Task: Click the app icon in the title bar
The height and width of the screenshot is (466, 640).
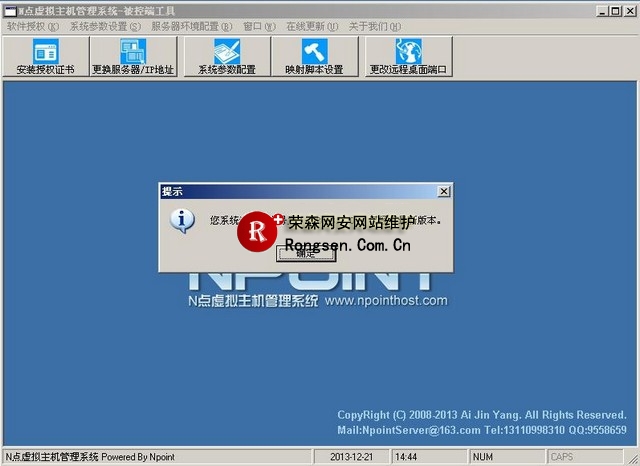Action: coord(9,9)
